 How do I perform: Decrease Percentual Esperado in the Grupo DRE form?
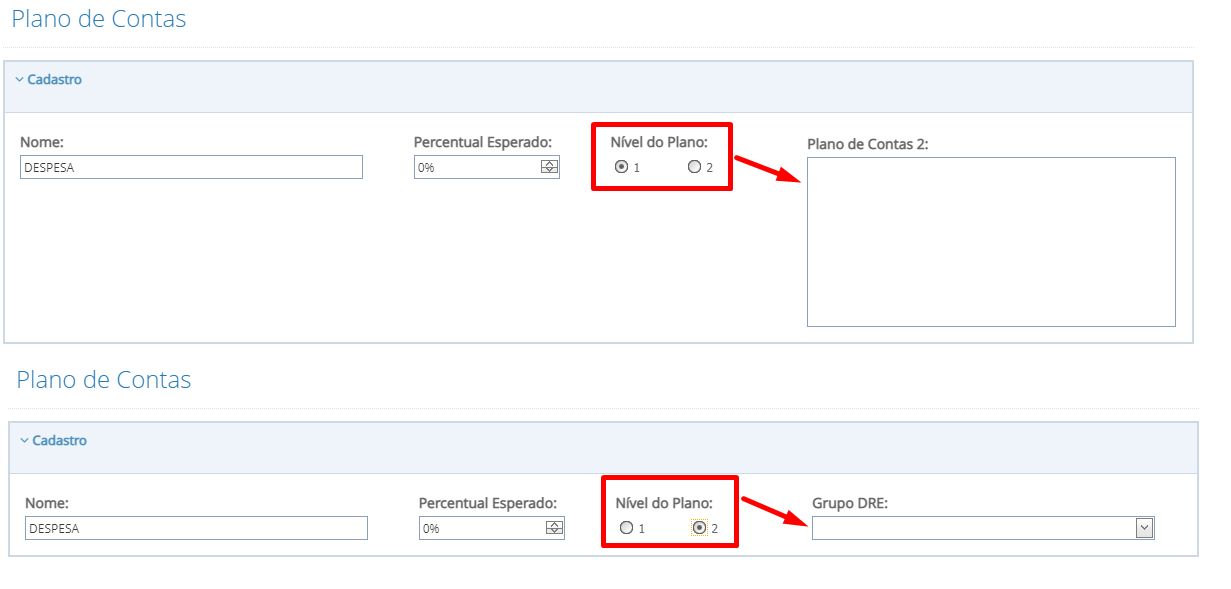(x=554, y=532)
